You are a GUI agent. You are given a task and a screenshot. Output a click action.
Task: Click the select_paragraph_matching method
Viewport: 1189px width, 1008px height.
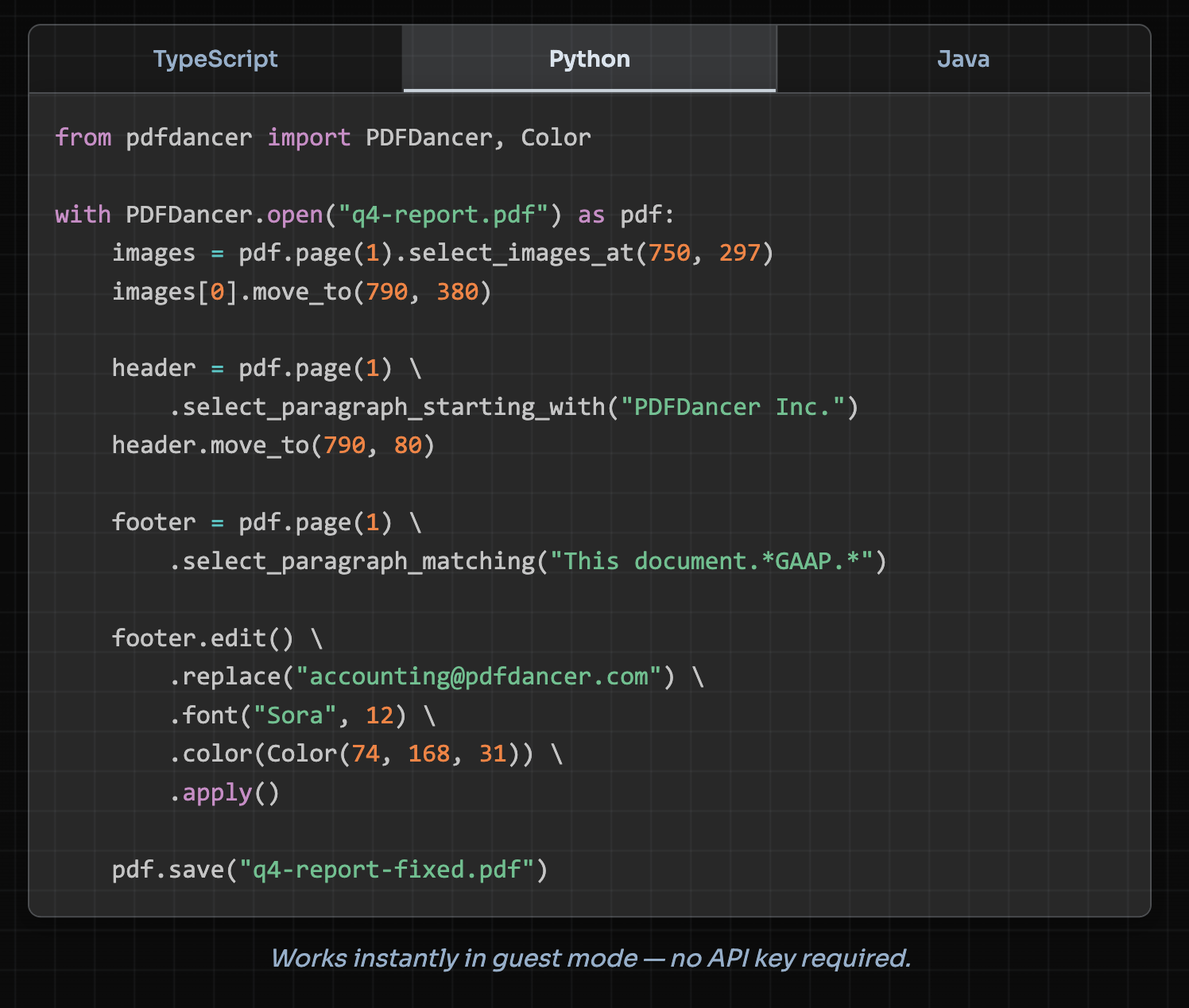point(359,561)
